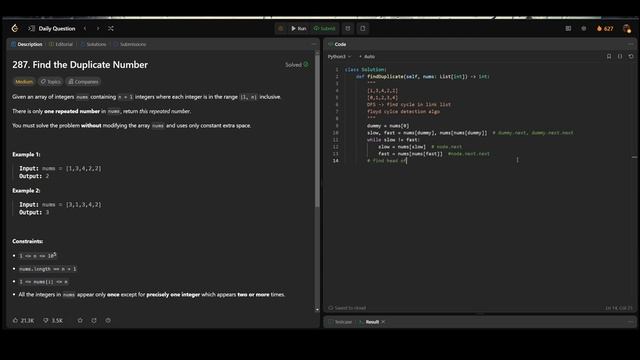Image resolution: width=640 pixels, height=360 pixels.
Task: Click the Example 1 input nums = [1,3,4,2,2]
Action: click(60, 168)
